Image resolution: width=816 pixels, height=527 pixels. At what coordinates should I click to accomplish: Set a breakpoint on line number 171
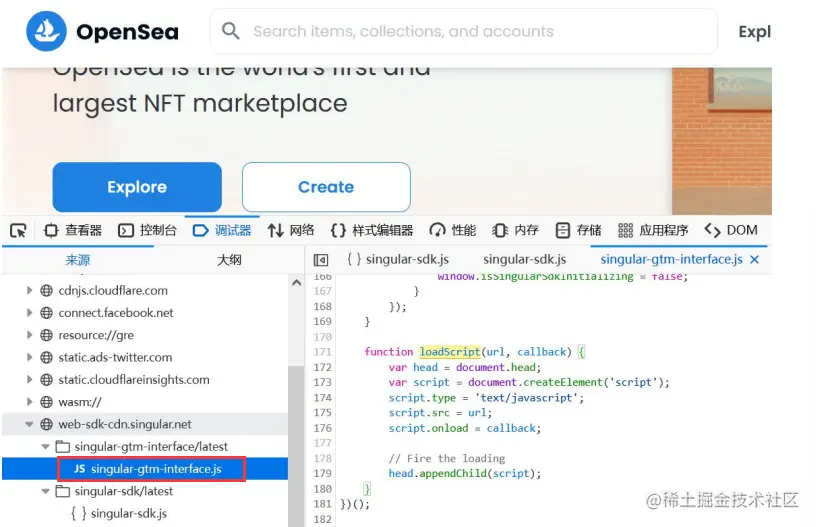[322, 352]
